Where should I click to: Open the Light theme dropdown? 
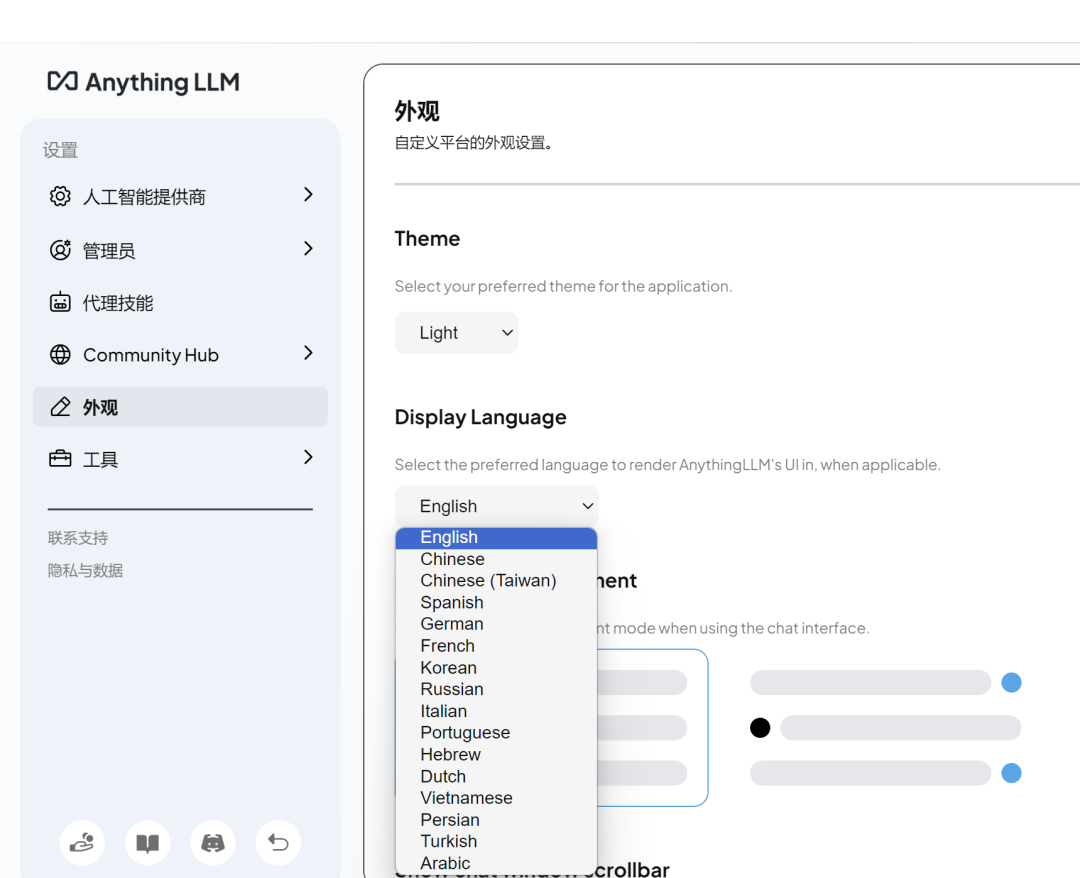tap(456, 333)
